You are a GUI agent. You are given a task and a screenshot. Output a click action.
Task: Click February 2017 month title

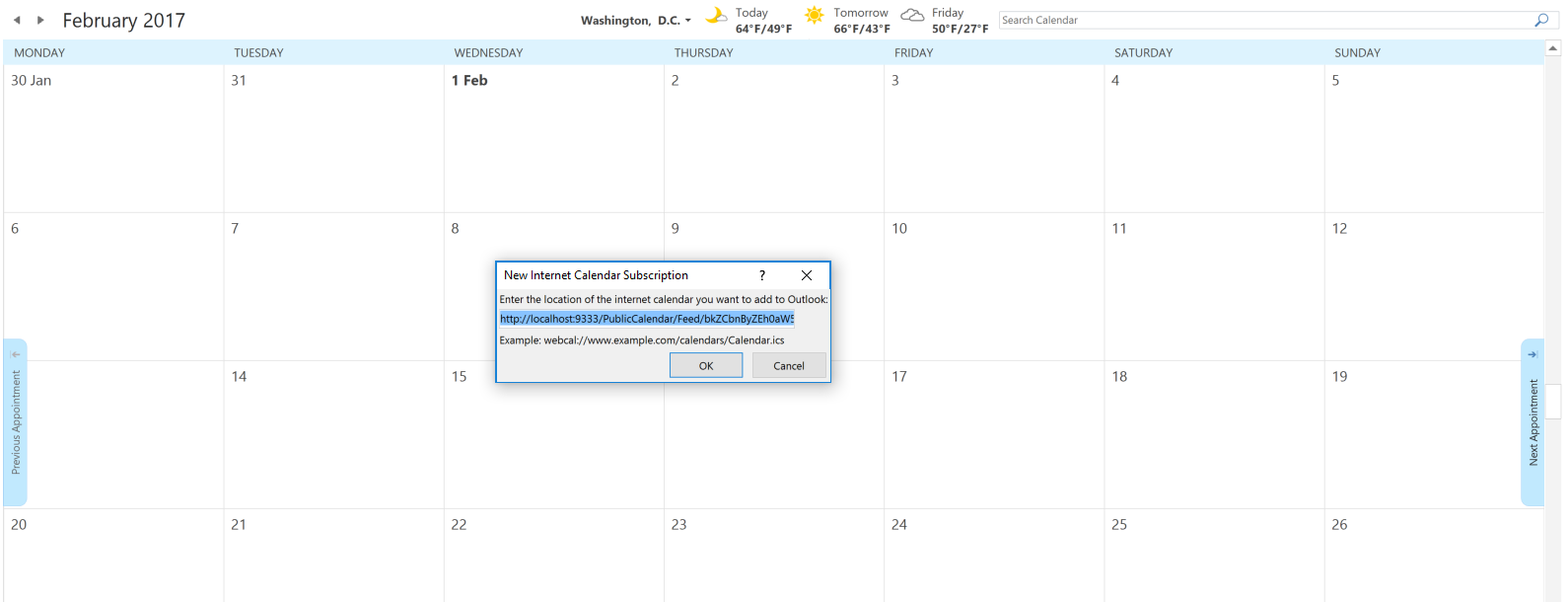tap(123, 20)
